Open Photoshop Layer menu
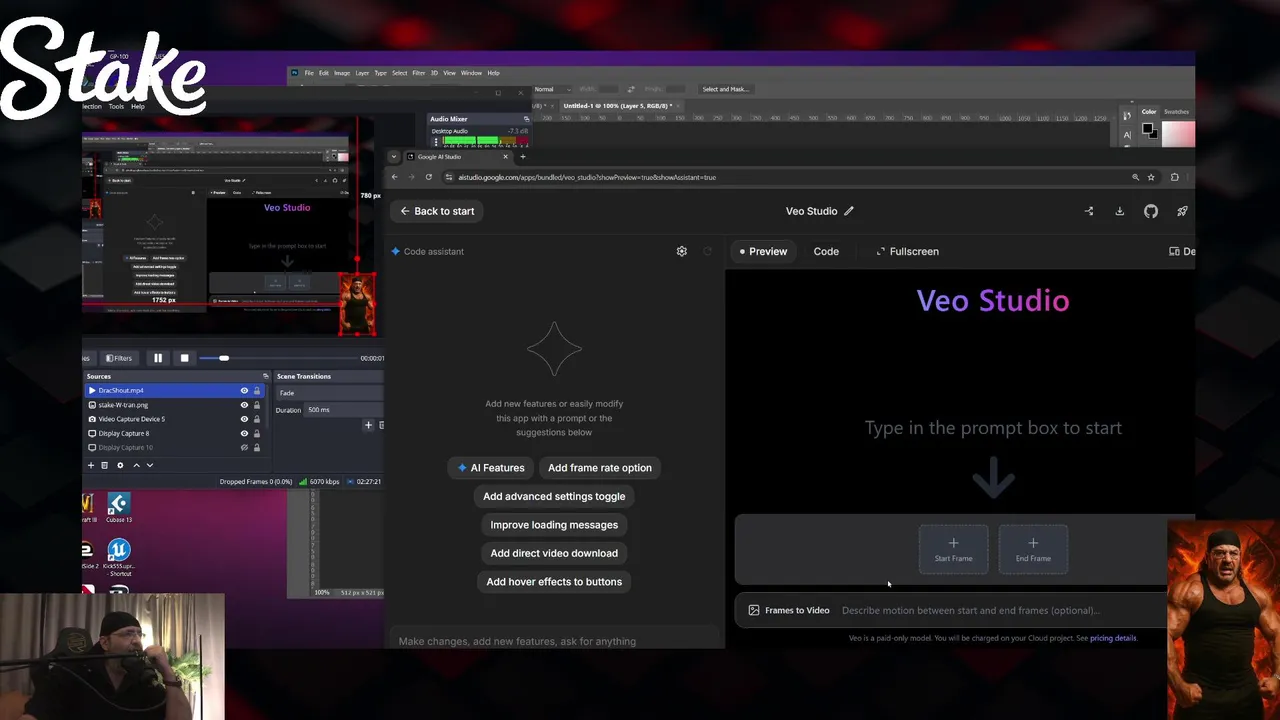The height and width of the screenshot is (720, 1280). 362,73
